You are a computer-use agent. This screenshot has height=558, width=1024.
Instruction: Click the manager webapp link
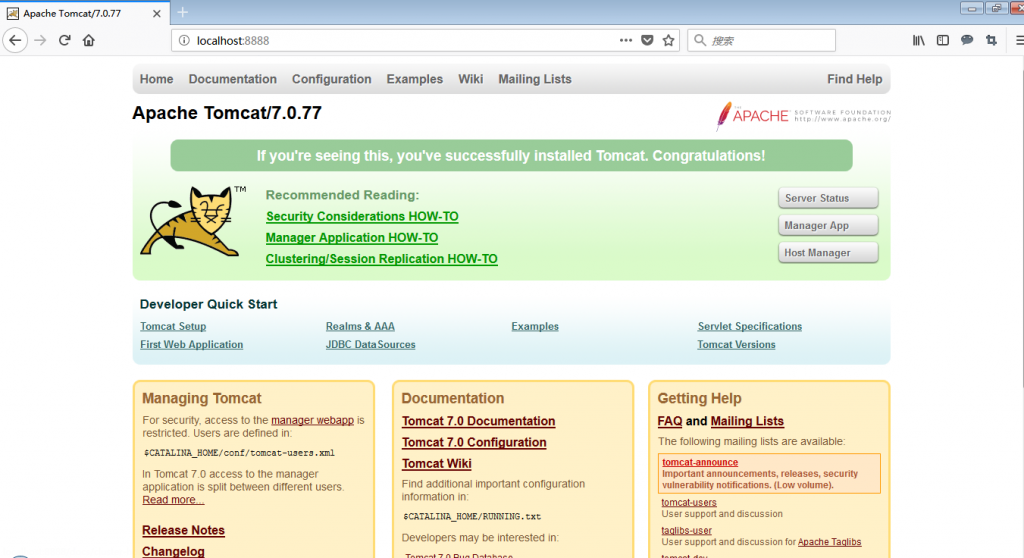pos(312,420)
